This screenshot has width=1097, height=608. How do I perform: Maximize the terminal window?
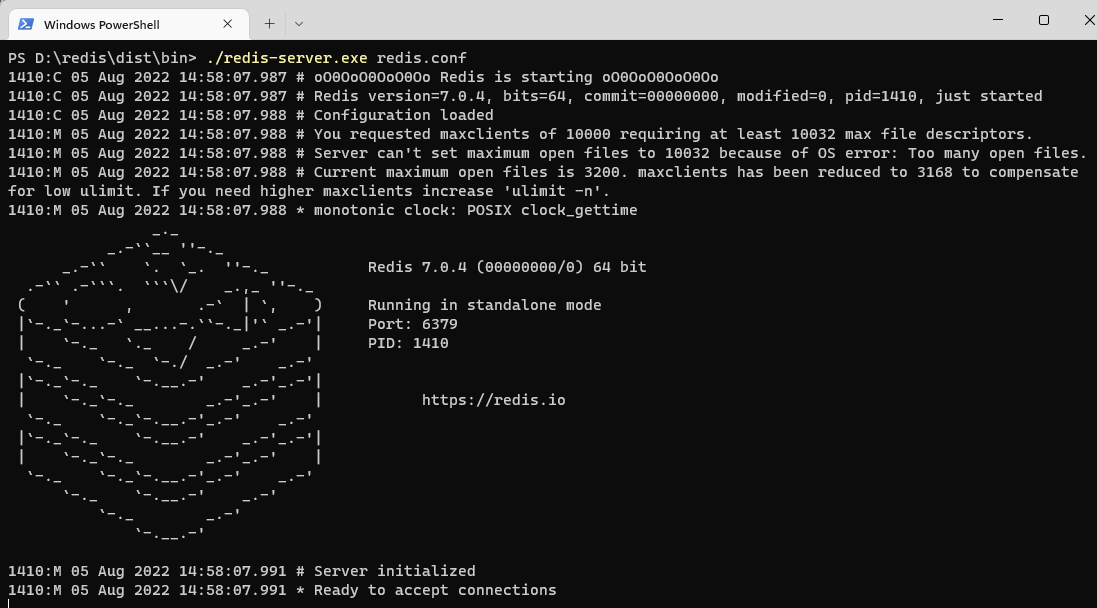click(1043, 20)
